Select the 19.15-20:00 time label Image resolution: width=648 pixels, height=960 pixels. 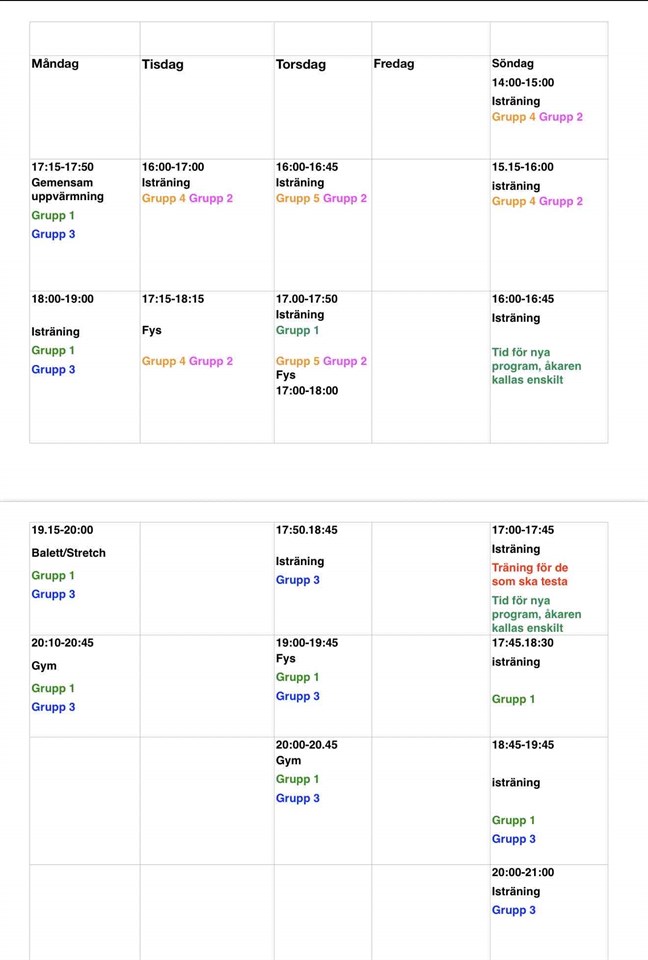tap(62, 530)
